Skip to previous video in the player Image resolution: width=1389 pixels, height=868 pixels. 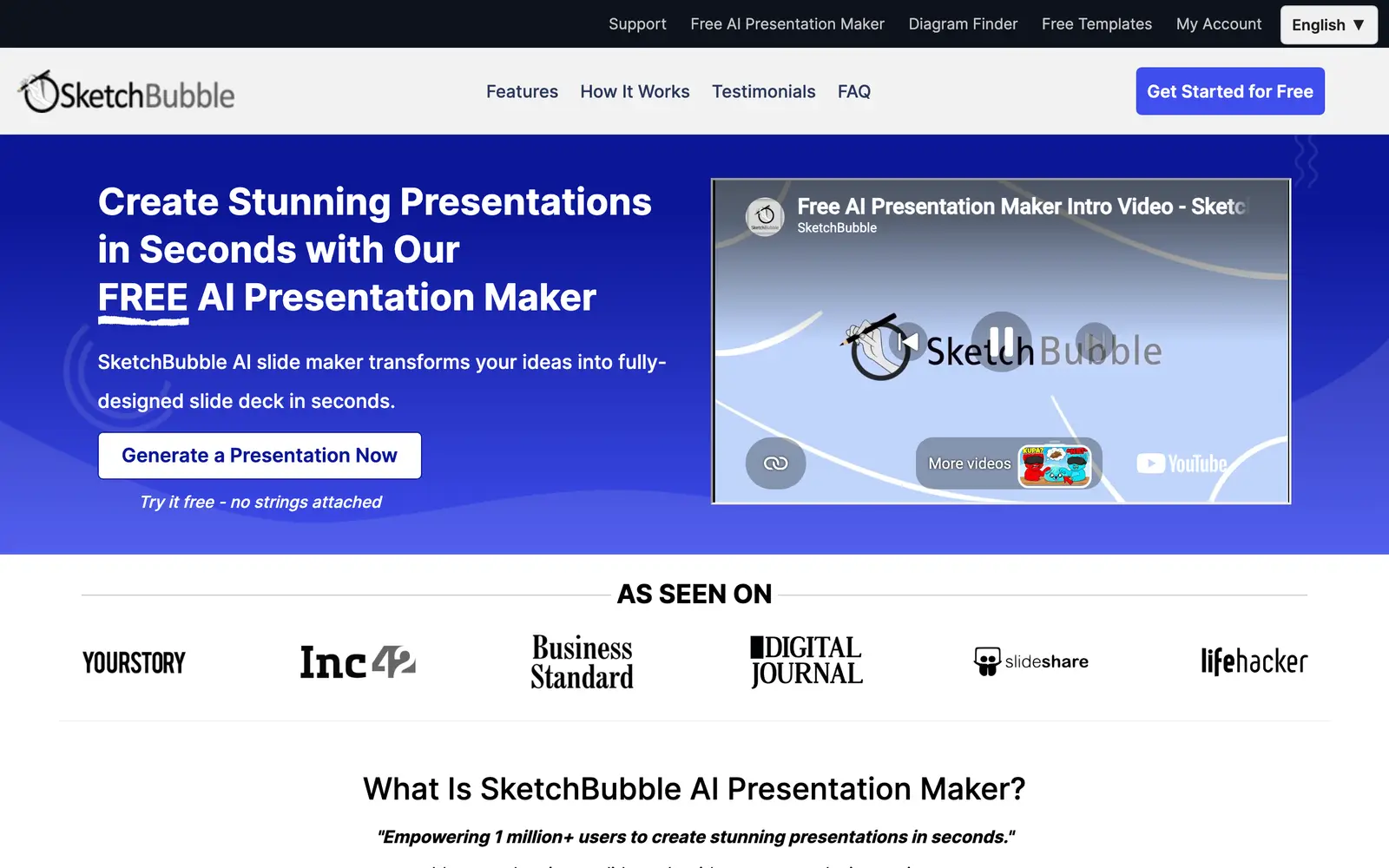tap(907, 341)
